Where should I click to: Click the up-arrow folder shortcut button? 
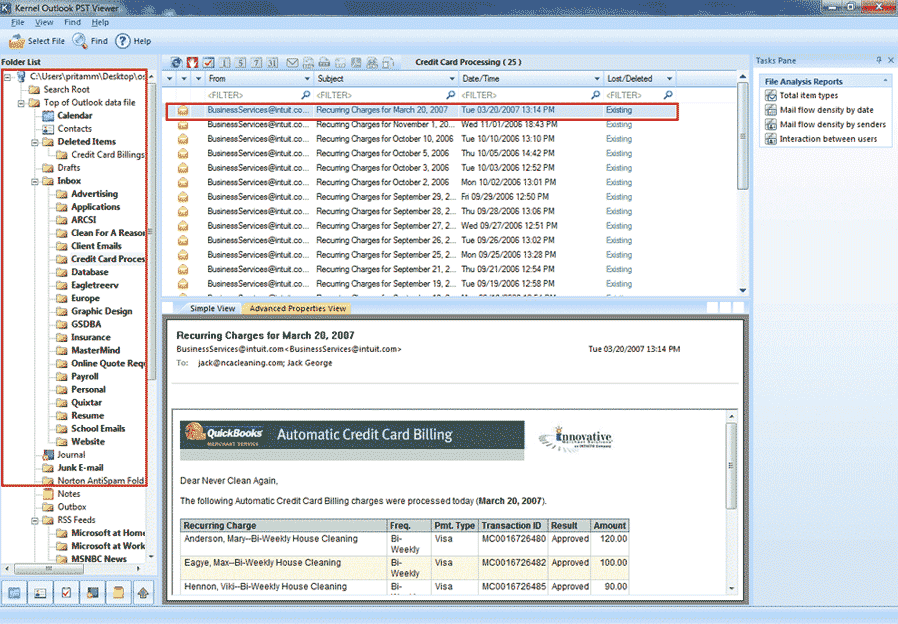(143, 593)
